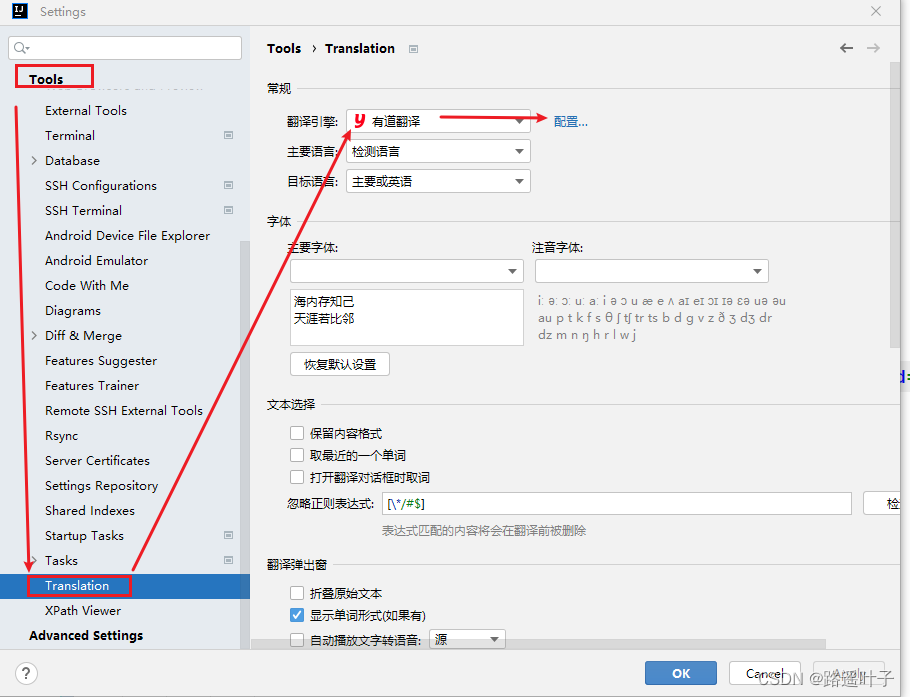Enable 自动播放文字转语音 option
This screenshot has height=697, width=910.
tap(297, 639)
